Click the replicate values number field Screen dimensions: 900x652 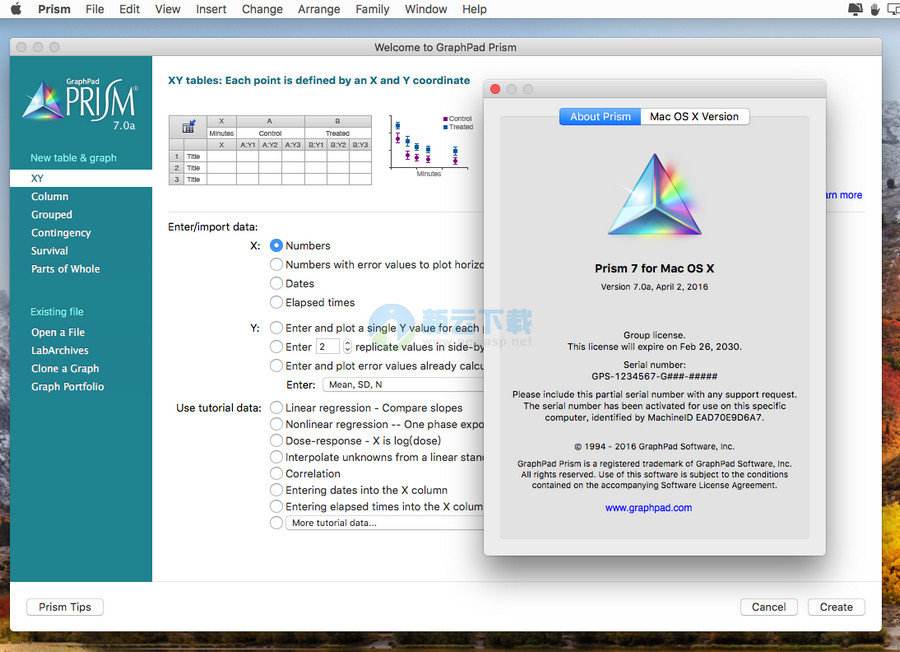click(328, 347)
